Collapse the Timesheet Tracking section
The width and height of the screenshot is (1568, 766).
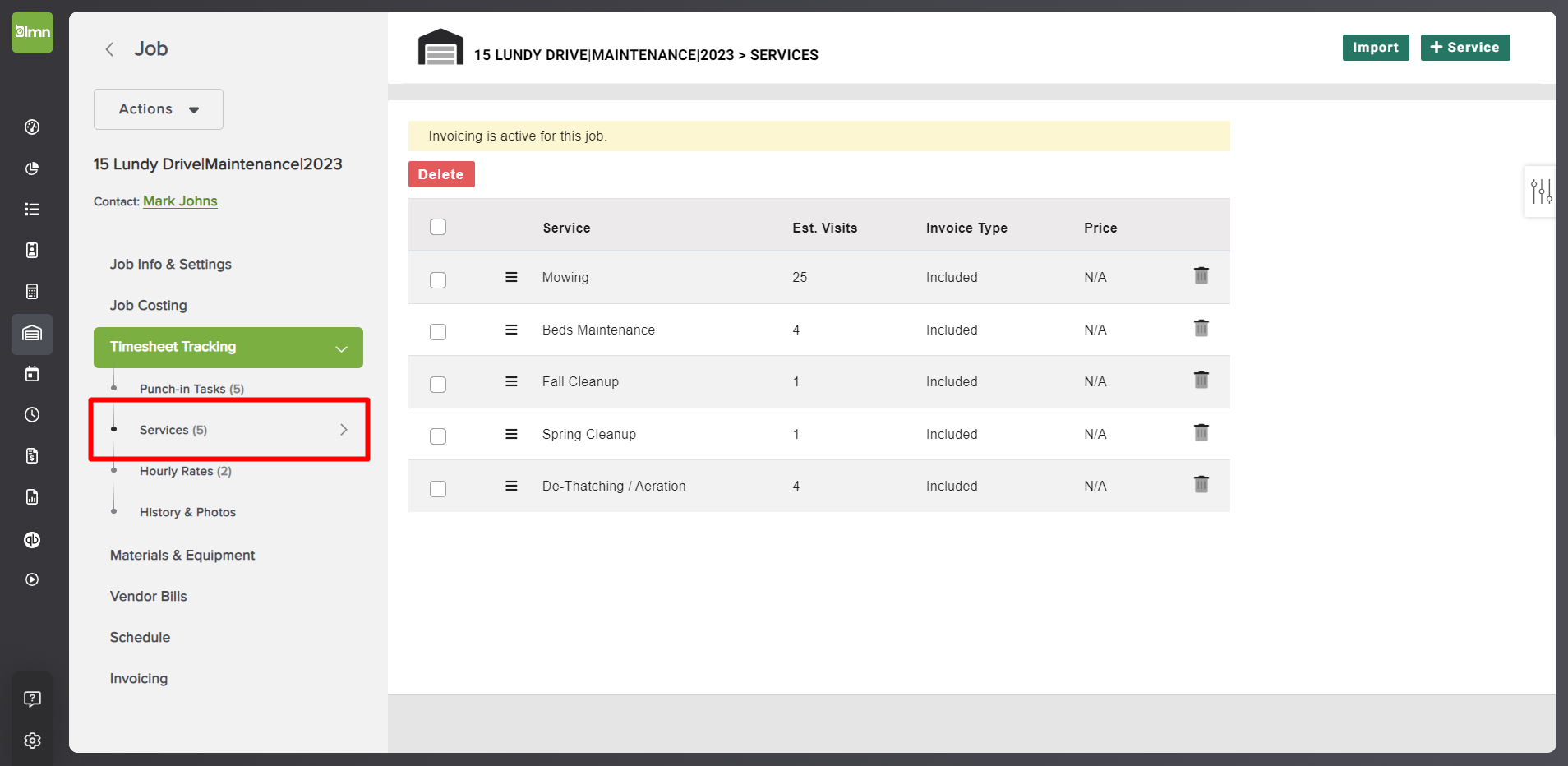[341, 348]
